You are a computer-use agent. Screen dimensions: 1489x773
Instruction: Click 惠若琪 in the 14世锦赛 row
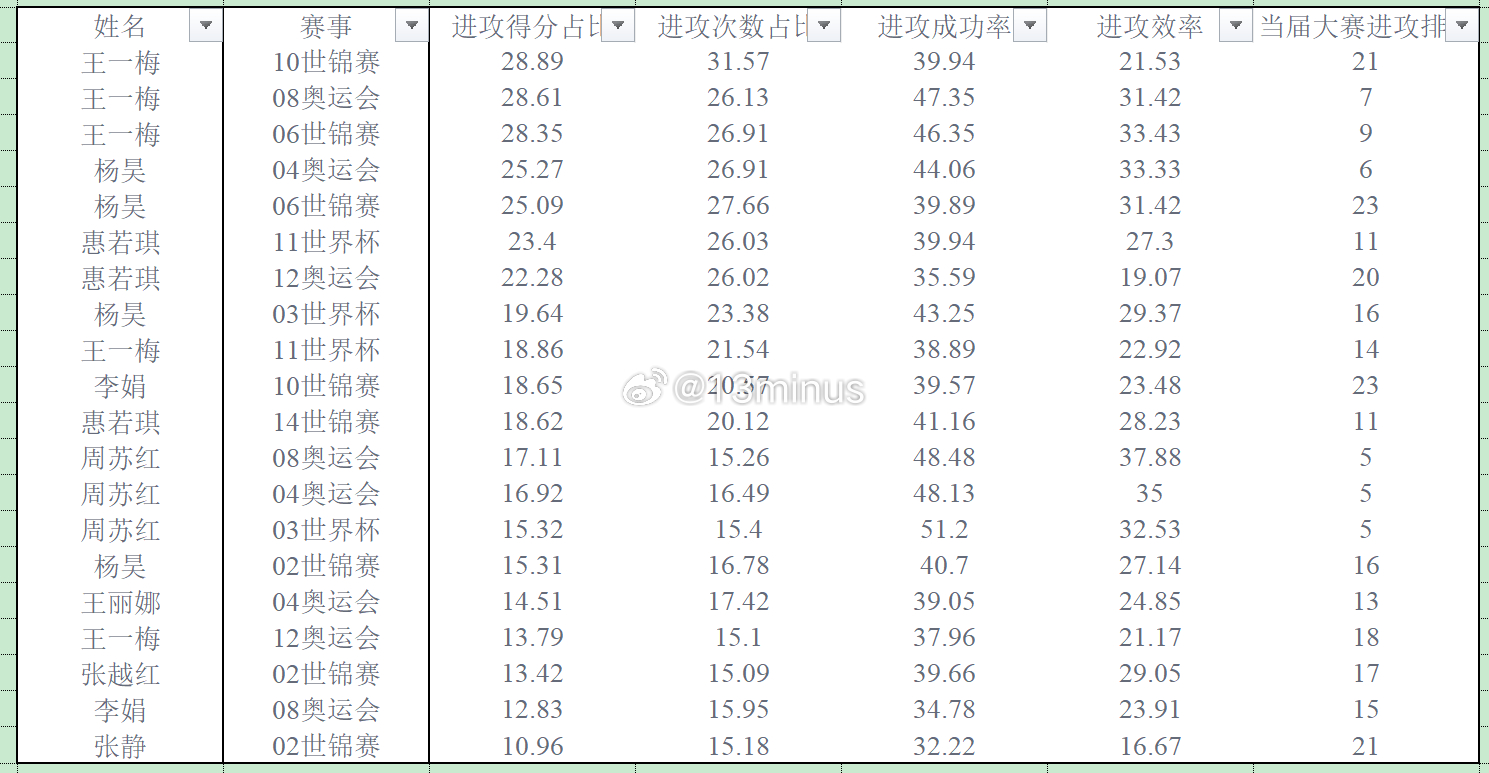(120, 422)
